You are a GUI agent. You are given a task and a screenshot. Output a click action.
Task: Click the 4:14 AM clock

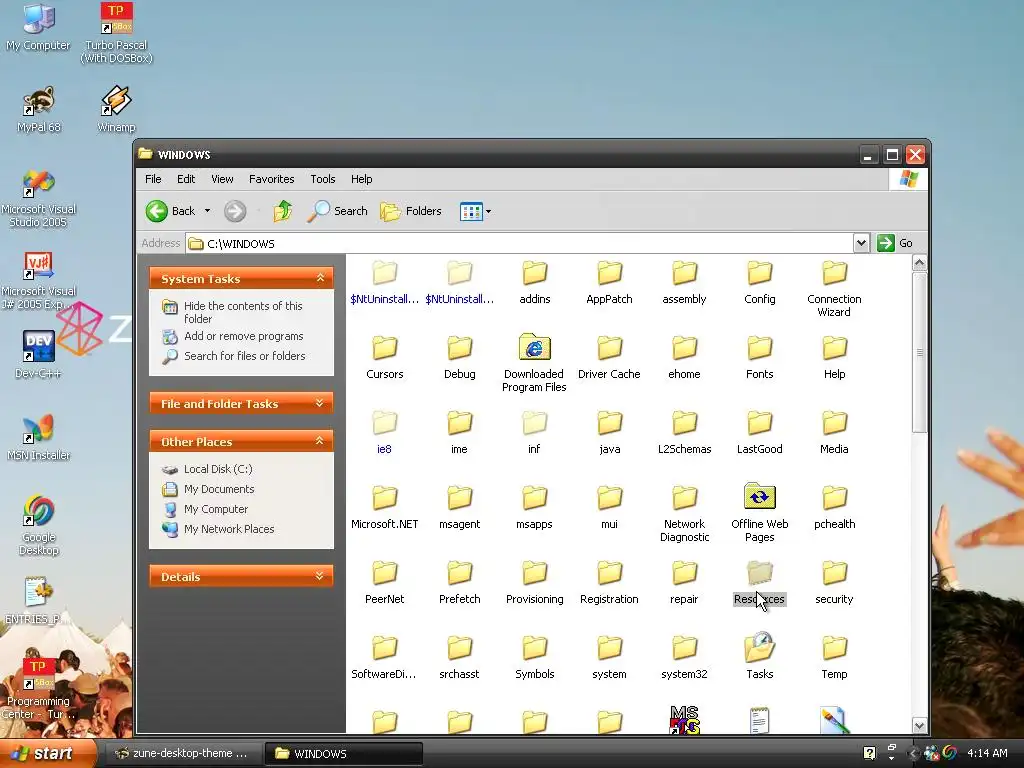click(x=987, y=754)
